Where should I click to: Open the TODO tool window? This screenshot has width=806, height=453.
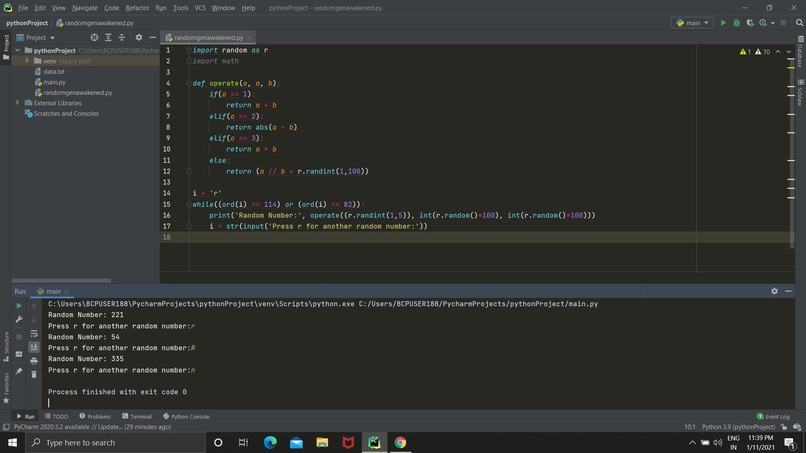[x=56, y=416]
